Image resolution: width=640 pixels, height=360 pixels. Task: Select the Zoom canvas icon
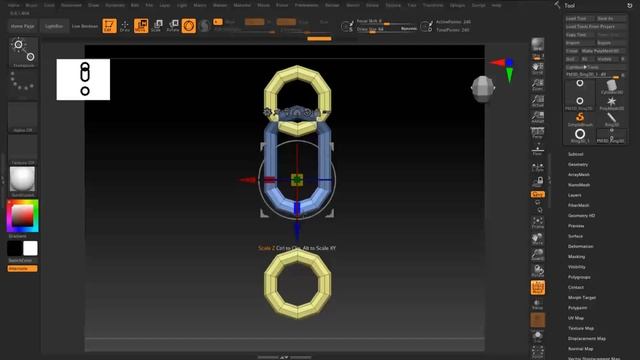click(x=538, y=84)
